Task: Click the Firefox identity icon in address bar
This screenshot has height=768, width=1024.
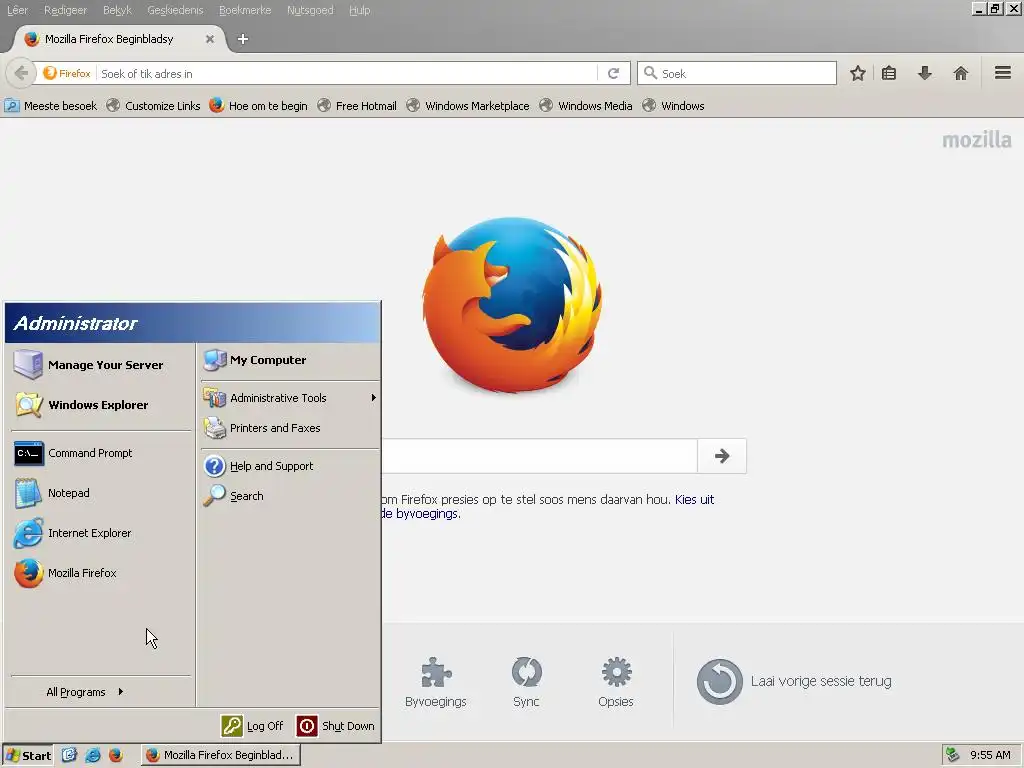Action: 67,73
